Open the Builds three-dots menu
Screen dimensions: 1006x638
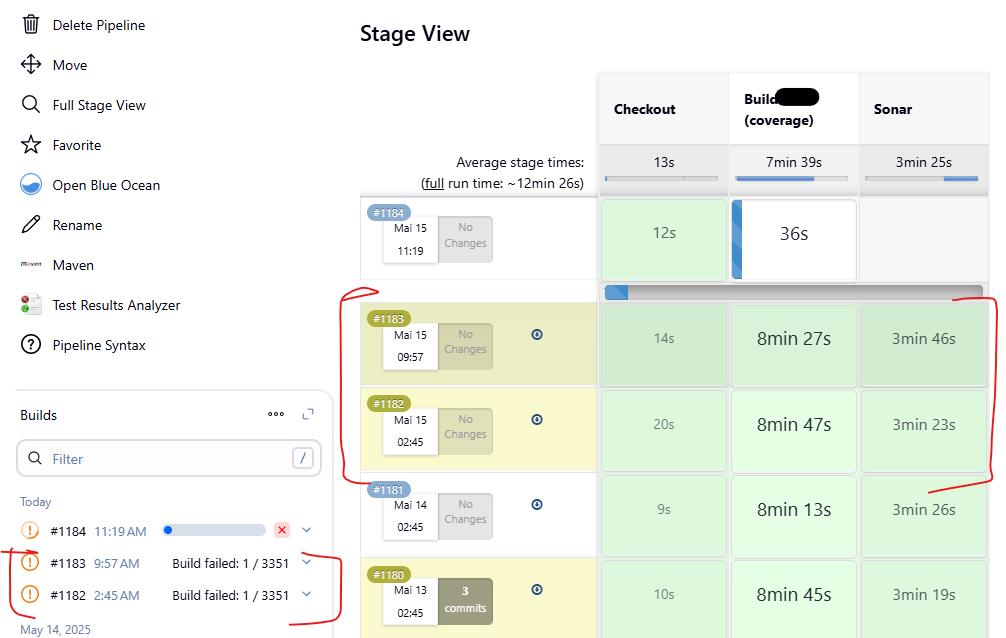[x=276, y=414]
